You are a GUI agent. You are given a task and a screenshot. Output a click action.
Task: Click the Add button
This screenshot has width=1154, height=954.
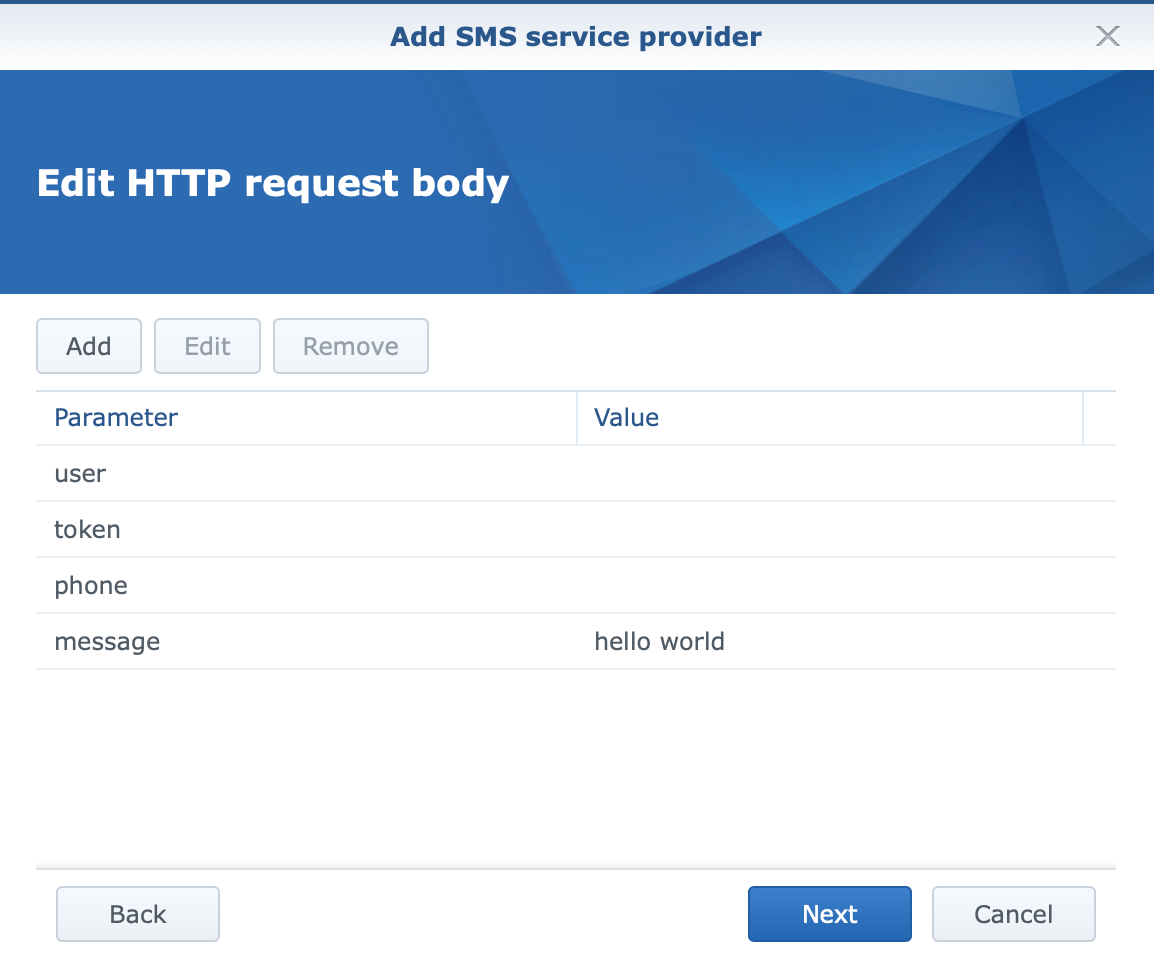click(x=89, y=346)
